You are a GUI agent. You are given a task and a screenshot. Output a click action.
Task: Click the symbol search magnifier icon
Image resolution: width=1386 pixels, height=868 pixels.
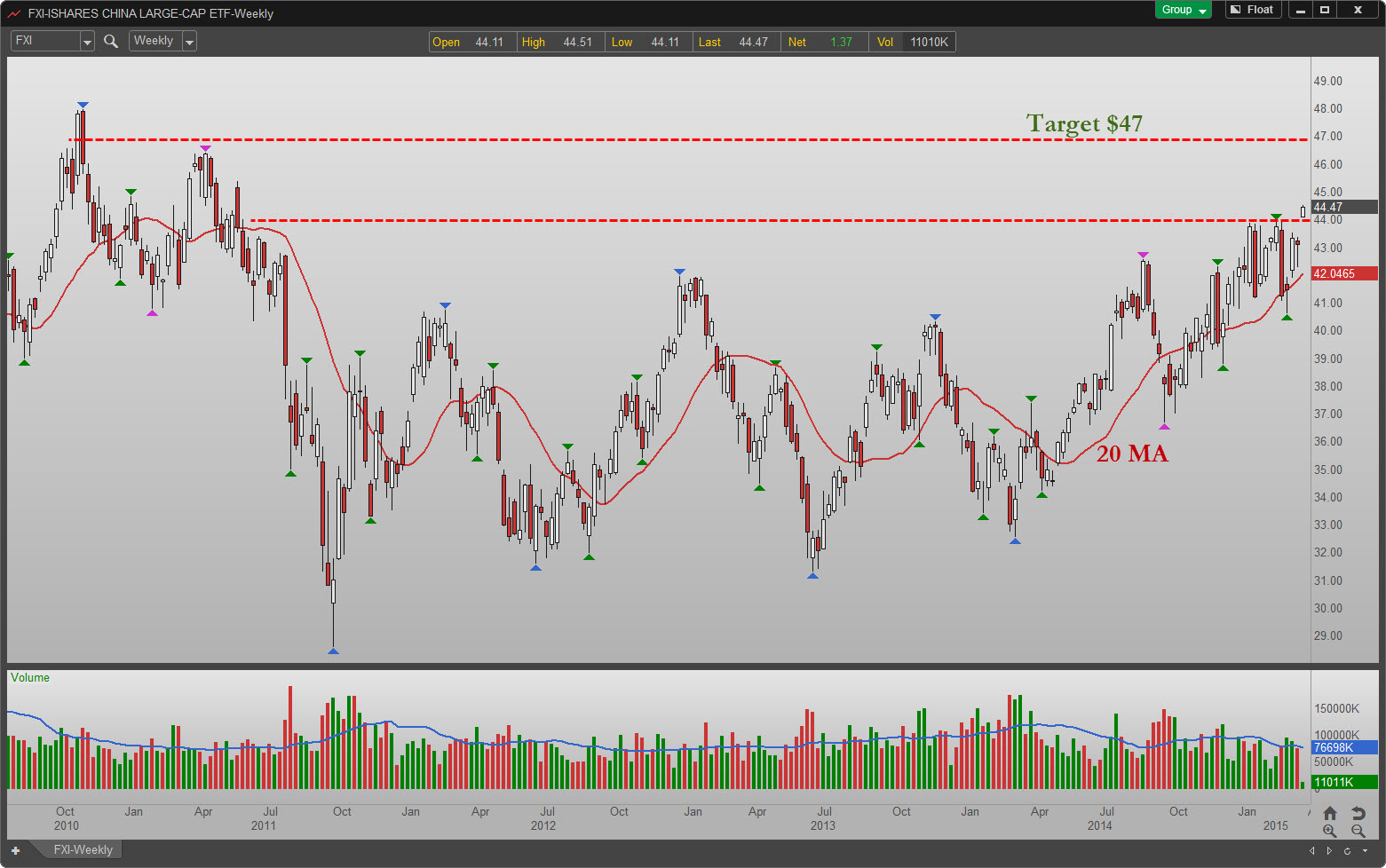111,41
